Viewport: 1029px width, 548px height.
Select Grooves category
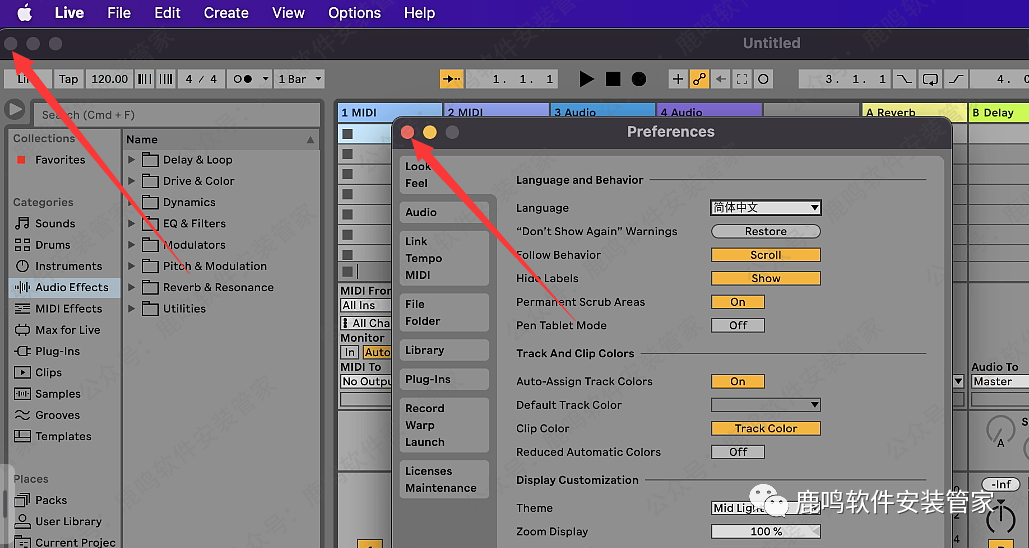click(x=57, y=415)
